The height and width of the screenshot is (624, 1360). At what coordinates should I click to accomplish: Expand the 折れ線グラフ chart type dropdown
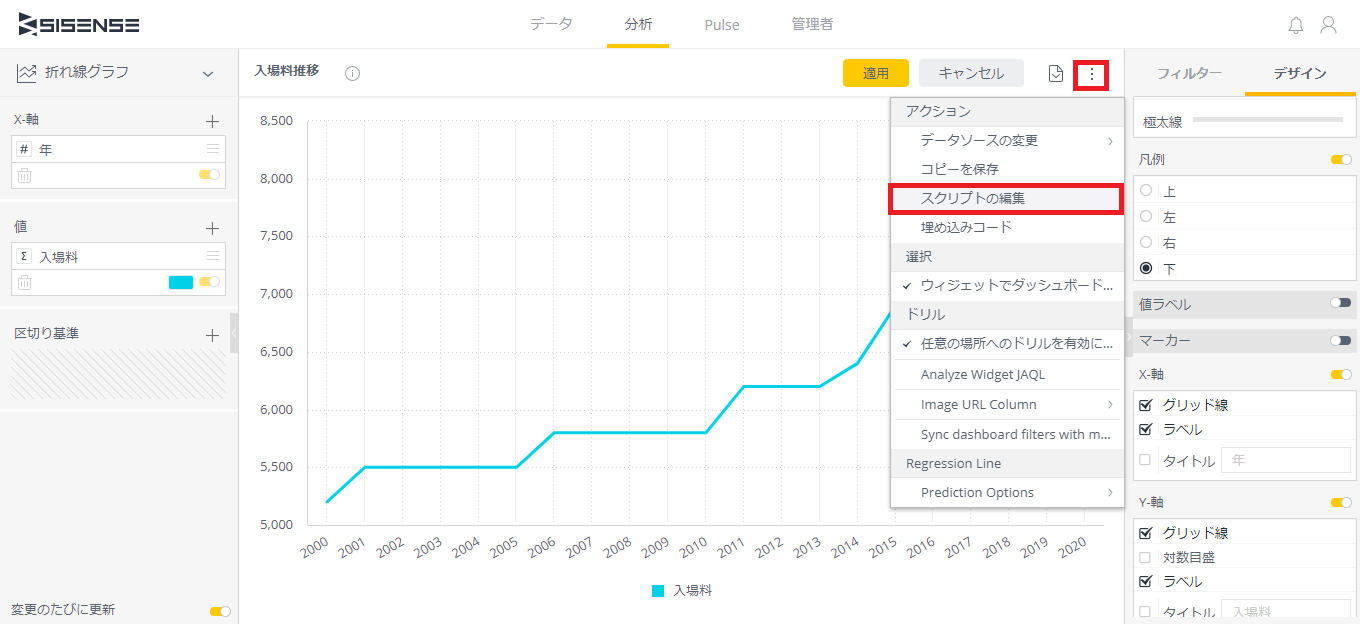[x=208, y=73]
